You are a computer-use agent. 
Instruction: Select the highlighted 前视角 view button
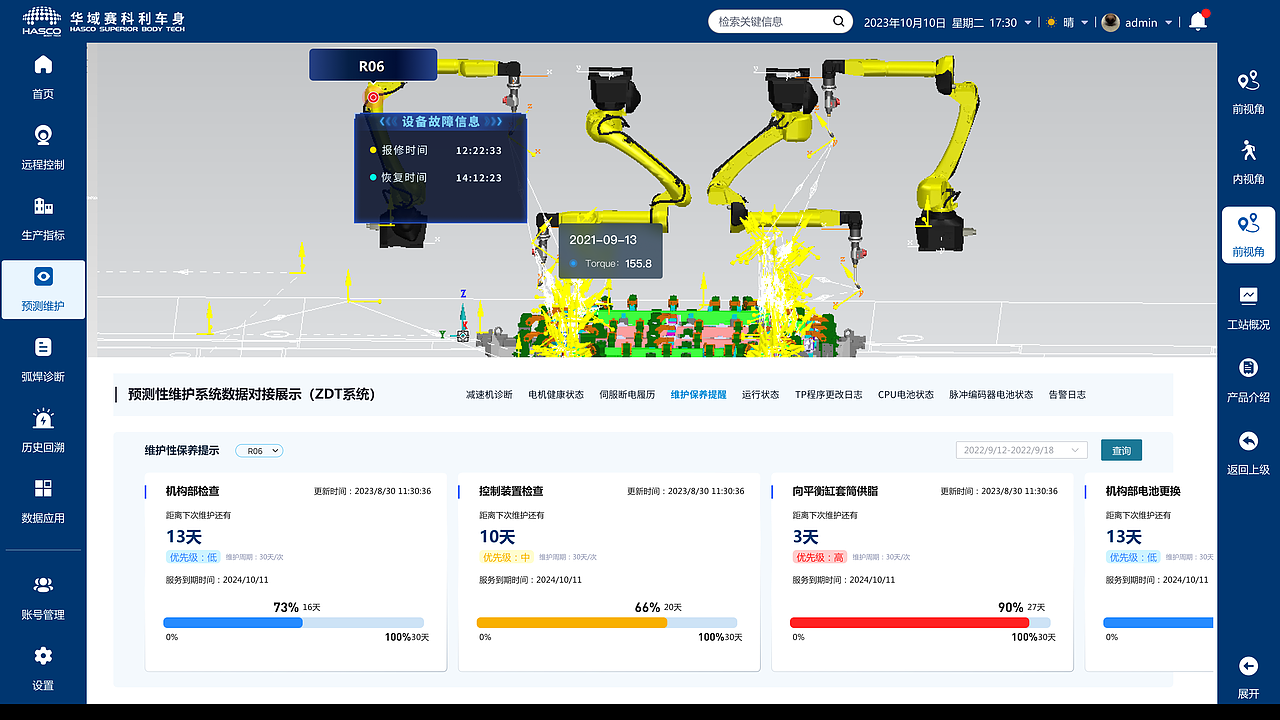(1248, 235)
